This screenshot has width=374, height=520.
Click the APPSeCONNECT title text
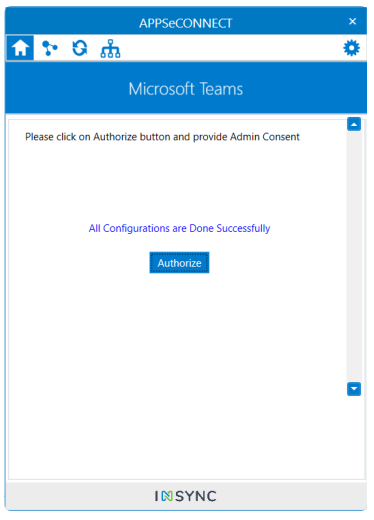[x=186, y=23]
